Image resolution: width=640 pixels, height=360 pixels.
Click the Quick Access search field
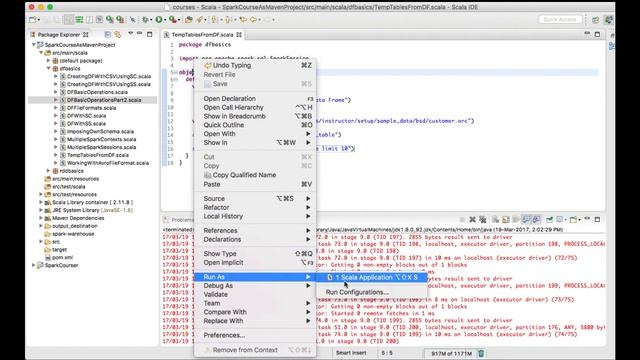pyautogui.click(x=560, y=20)
